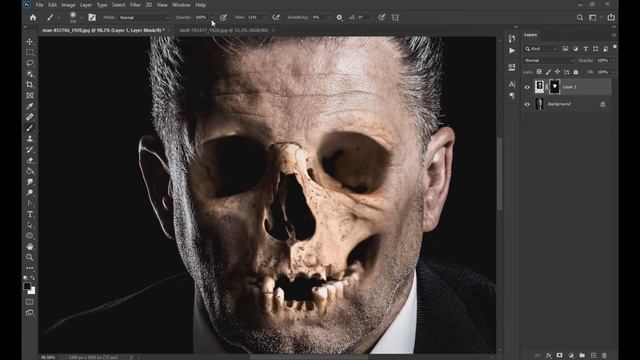
Task: Open the workspace switcher icon
Action: tap(593, 18)
